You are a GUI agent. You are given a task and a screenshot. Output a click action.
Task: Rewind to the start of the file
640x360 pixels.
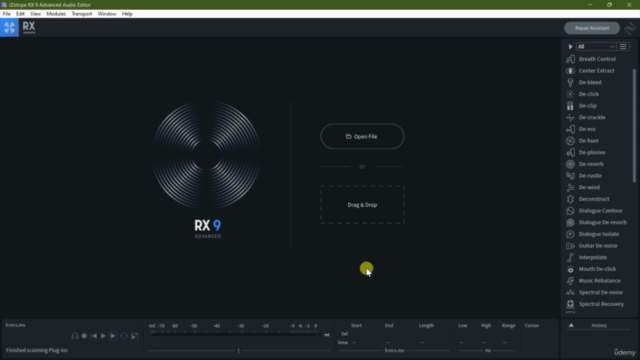(x=94, y=336)
